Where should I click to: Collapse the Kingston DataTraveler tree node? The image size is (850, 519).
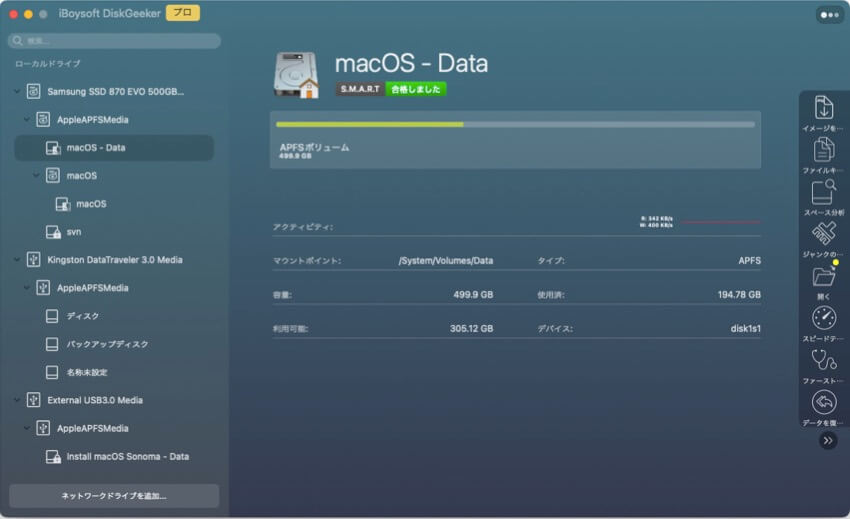point(17,260)
